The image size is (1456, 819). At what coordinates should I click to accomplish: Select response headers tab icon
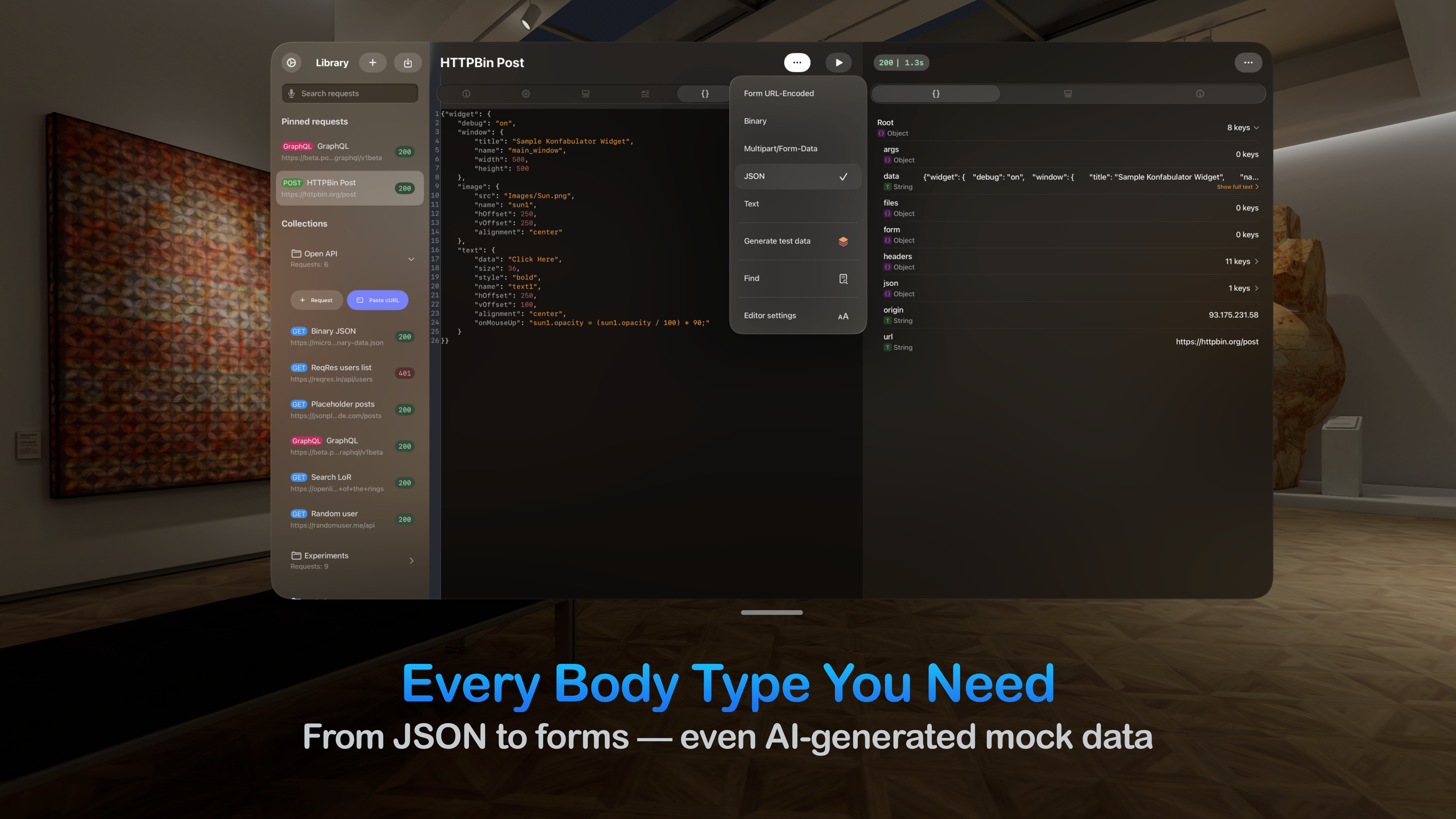1068,94
